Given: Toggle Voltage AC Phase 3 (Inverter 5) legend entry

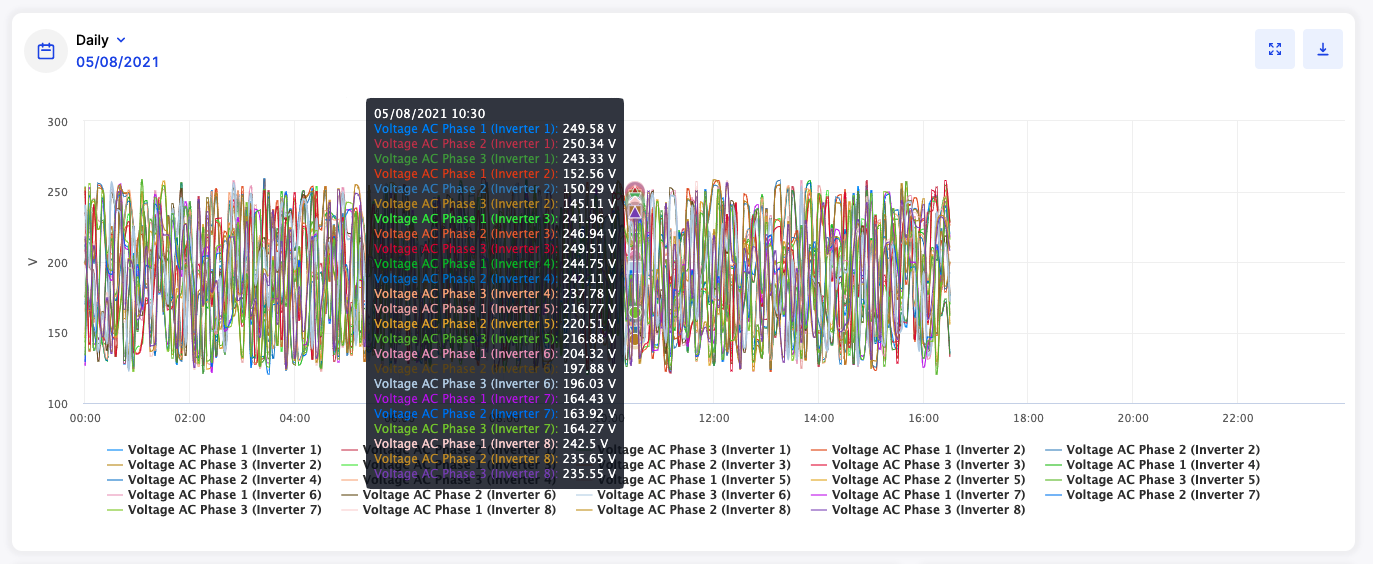Looking at the screenshot, I should click(1162, 480).
